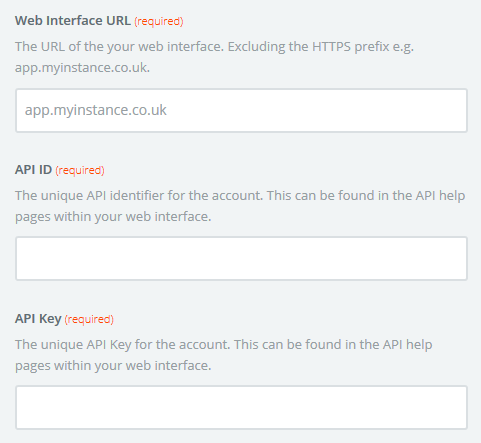481x443 pixels.
Task: Click the right end of the API ID box
Action: tap(447, 259)
